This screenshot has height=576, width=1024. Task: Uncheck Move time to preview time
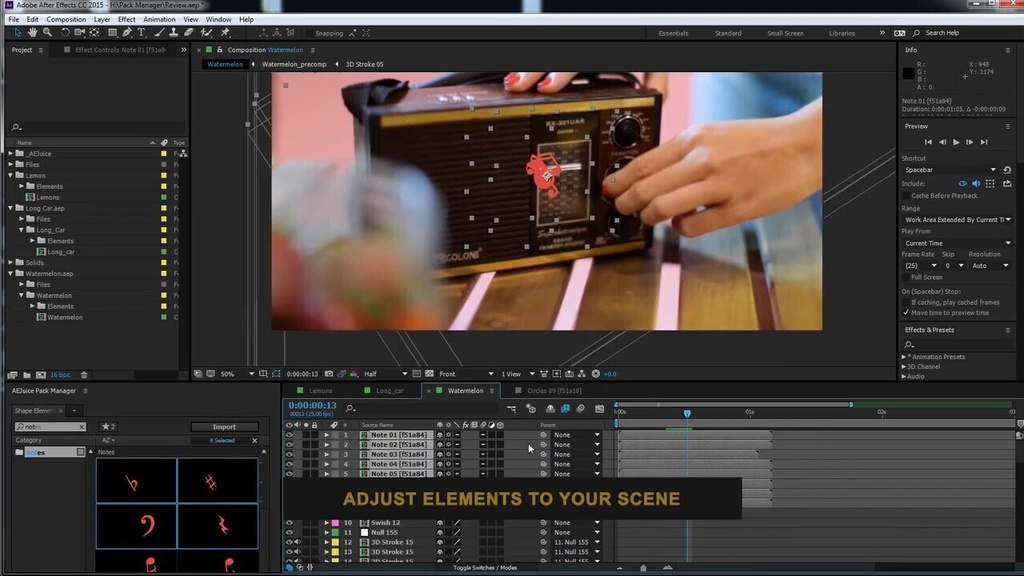[906, 313]
